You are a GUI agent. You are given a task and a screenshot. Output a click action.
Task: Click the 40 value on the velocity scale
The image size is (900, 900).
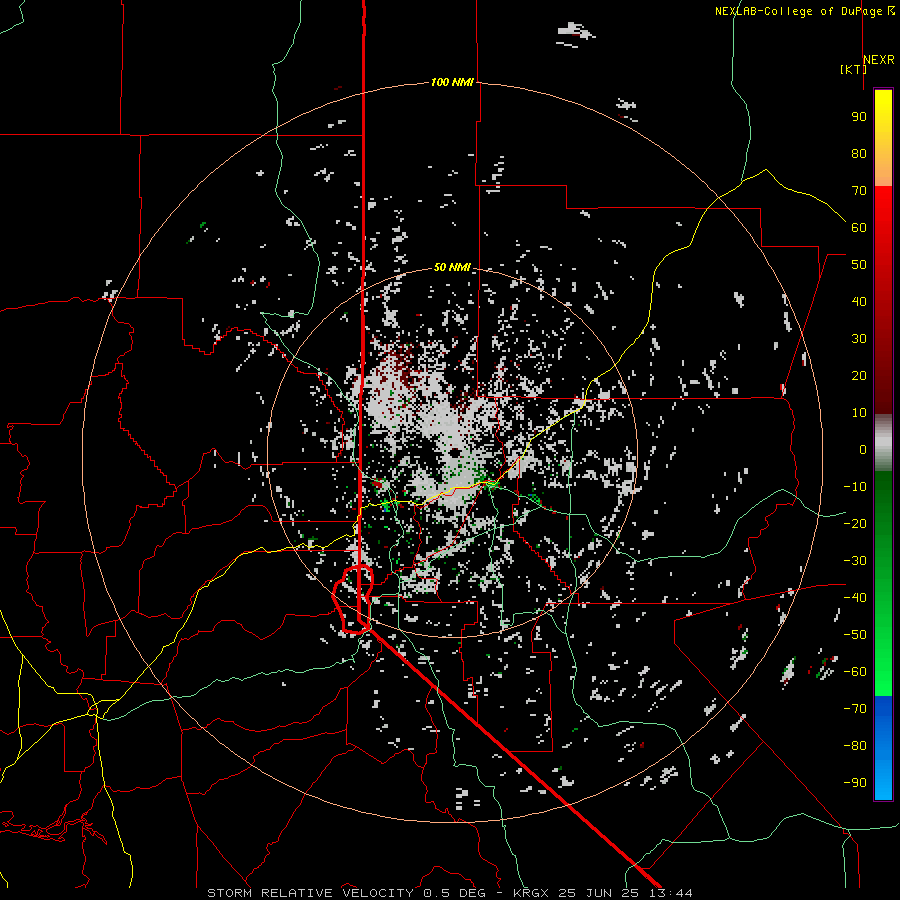point(859,301)
